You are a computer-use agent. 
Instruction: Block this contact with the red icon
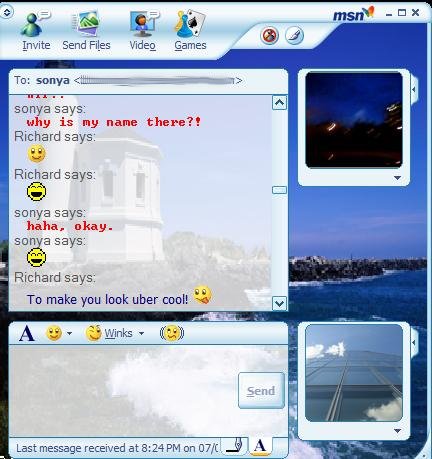(269, 36)
